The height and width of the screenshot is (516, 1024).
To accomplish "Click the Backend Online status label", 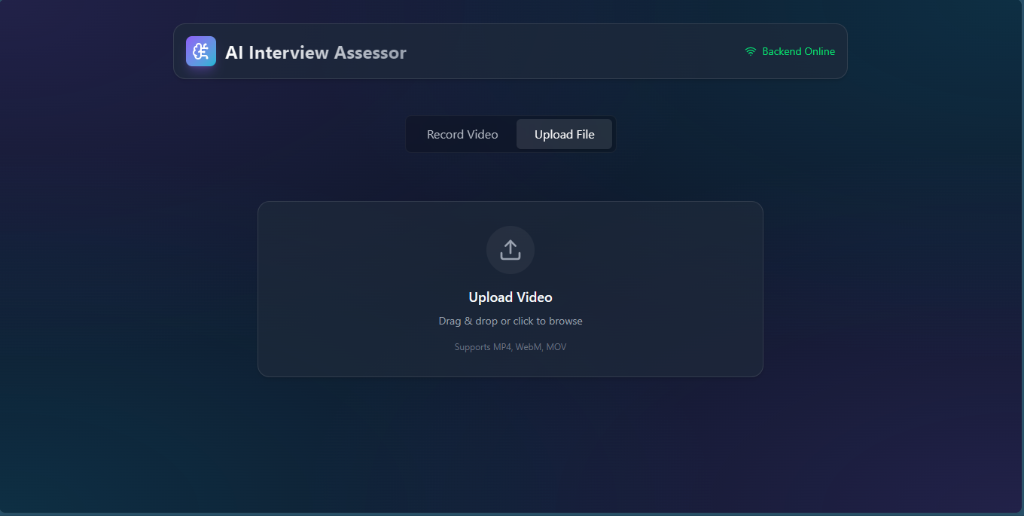I will (798, 52).
